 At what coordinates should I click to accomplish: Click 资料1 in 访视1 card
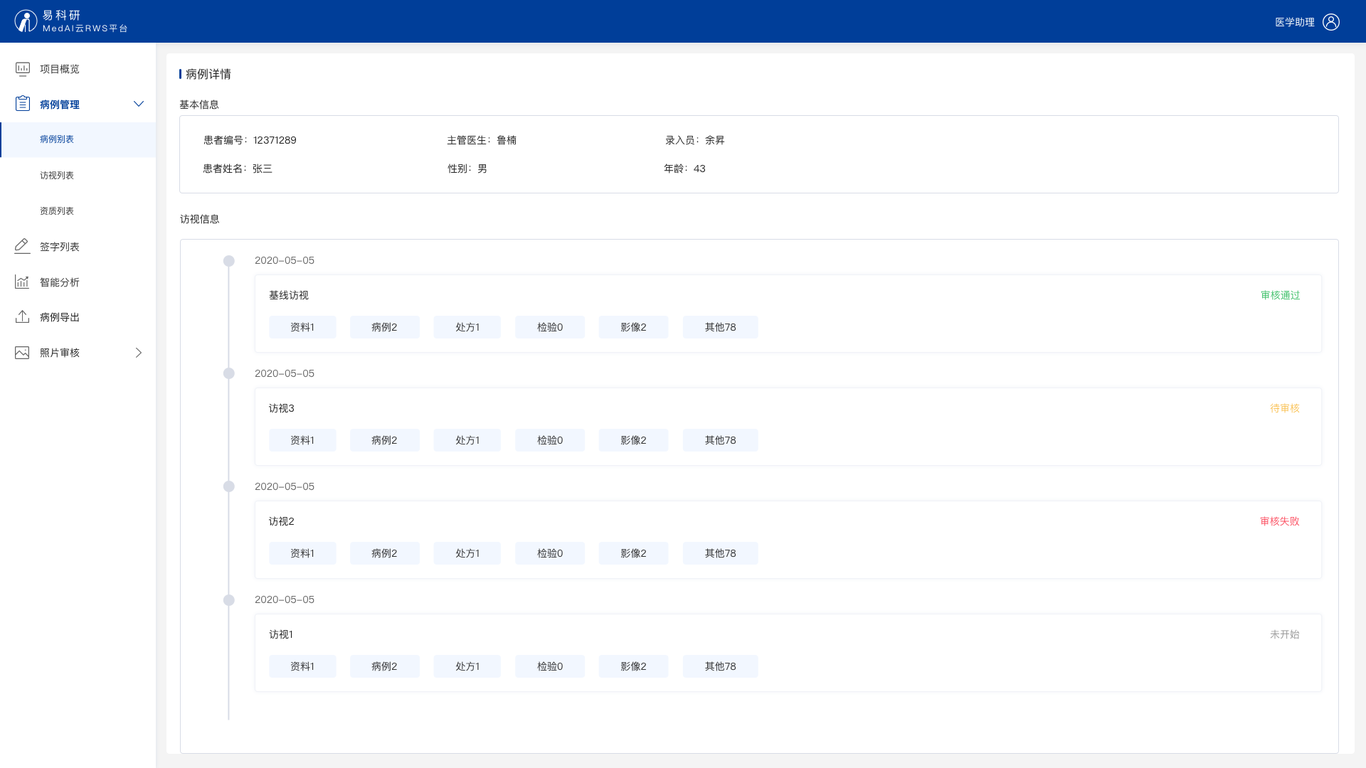[302, 666]
